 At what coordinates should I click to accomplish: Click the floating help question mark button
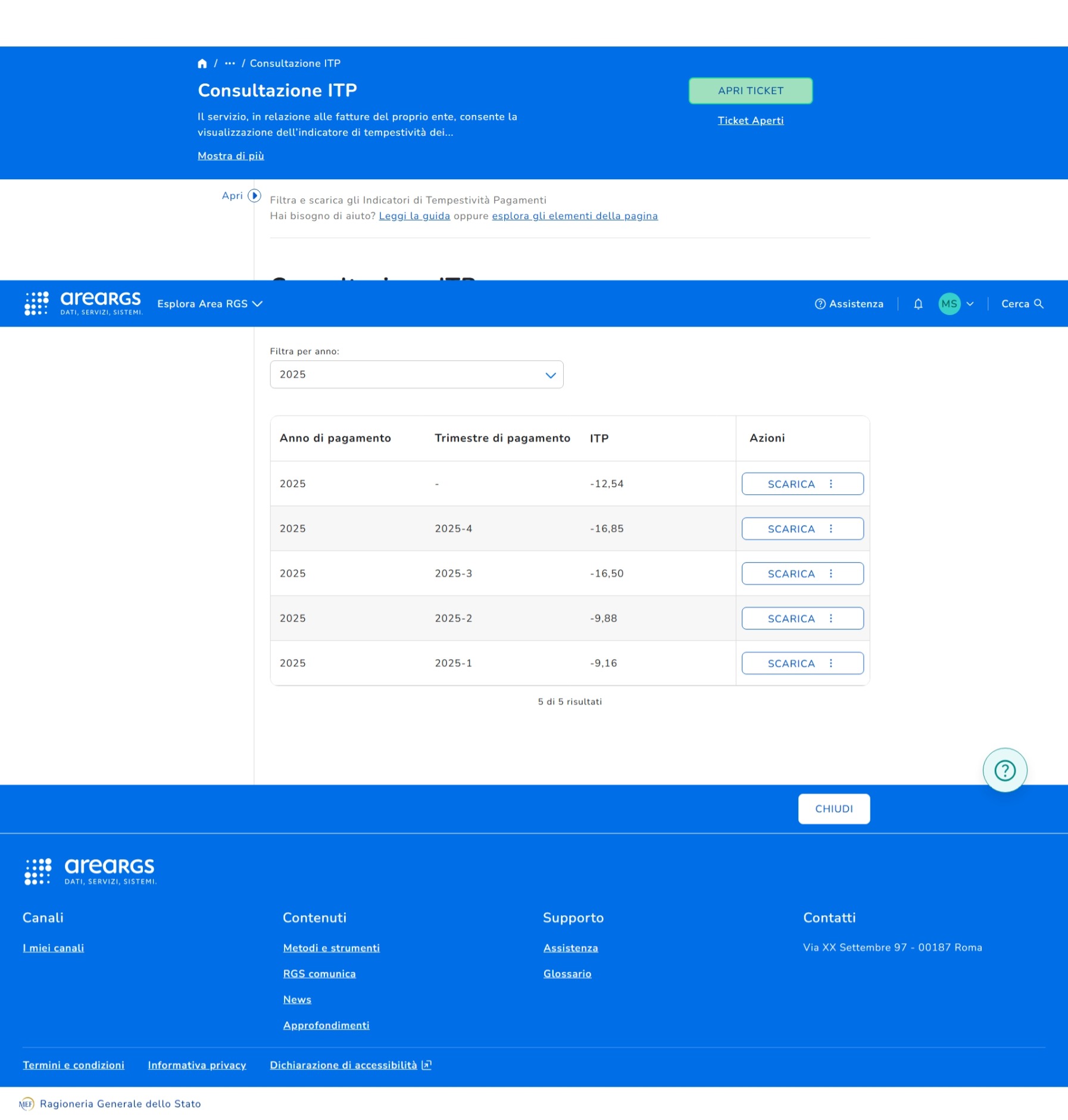click(1004, 770)
